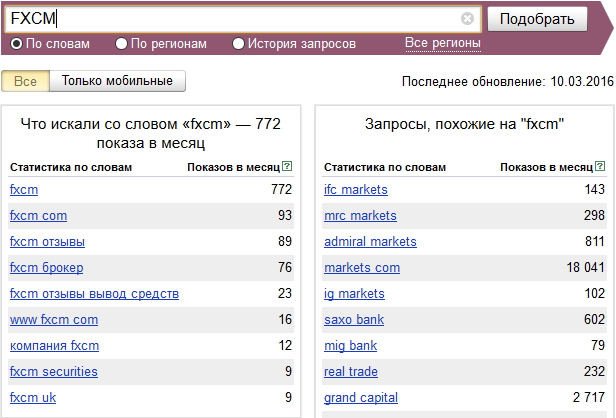Screen dimensions: 616x418
Task: Open the 'fxcm' keyword link
Action: 24,190
